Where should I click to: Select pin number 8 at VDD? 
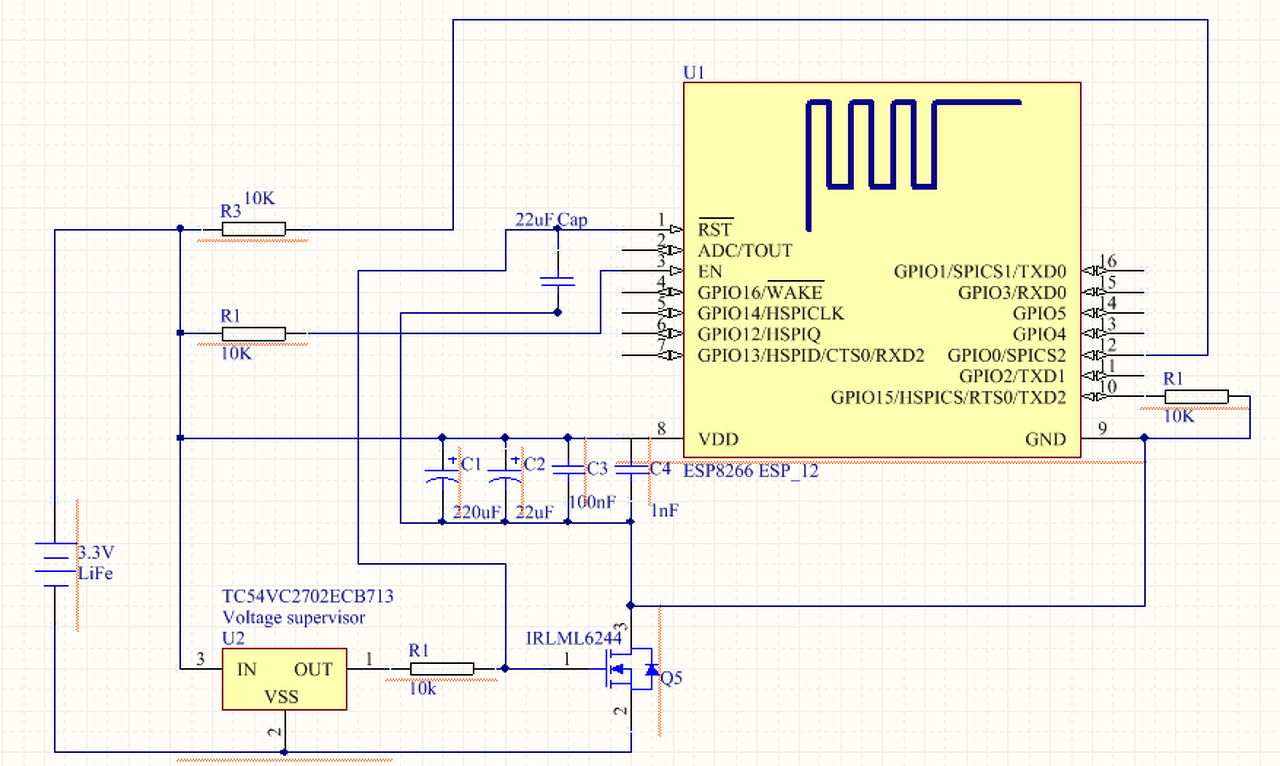(661, 429)
